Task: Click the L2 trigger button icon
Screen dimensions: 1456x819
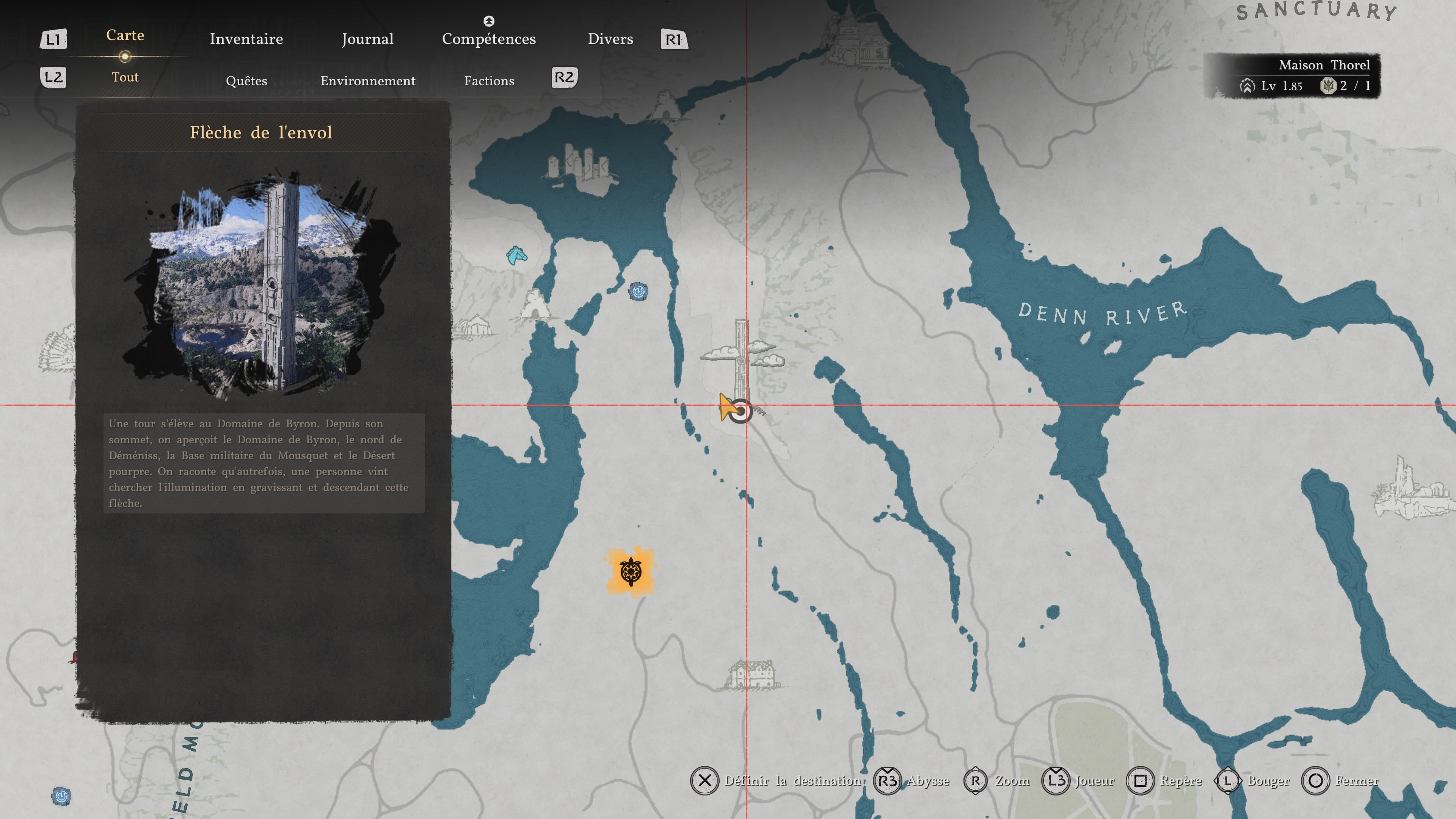Action: pos(53,77)
